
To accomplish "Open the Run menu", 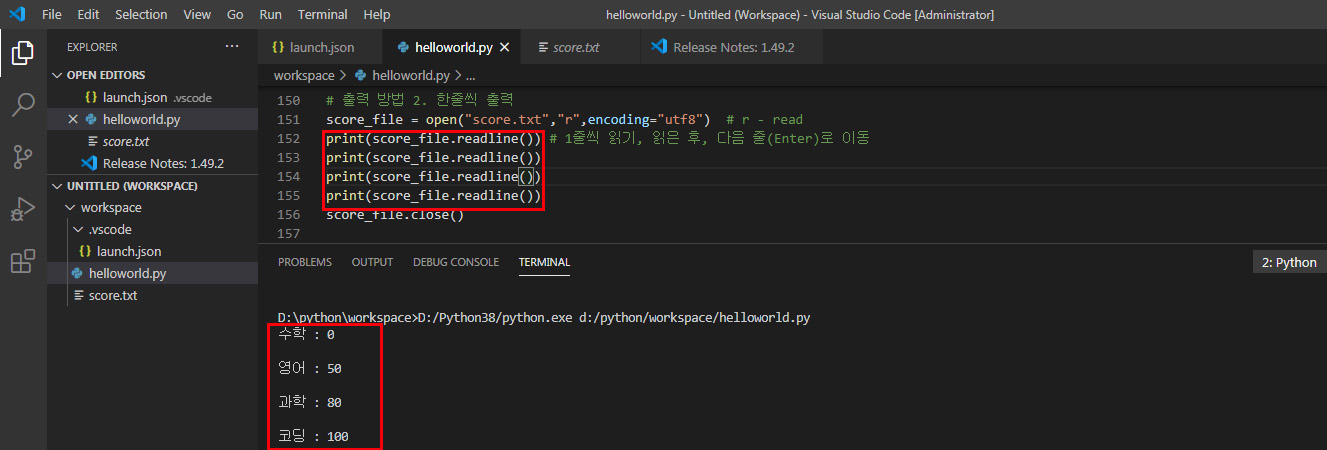I will [x=270, y=15].
